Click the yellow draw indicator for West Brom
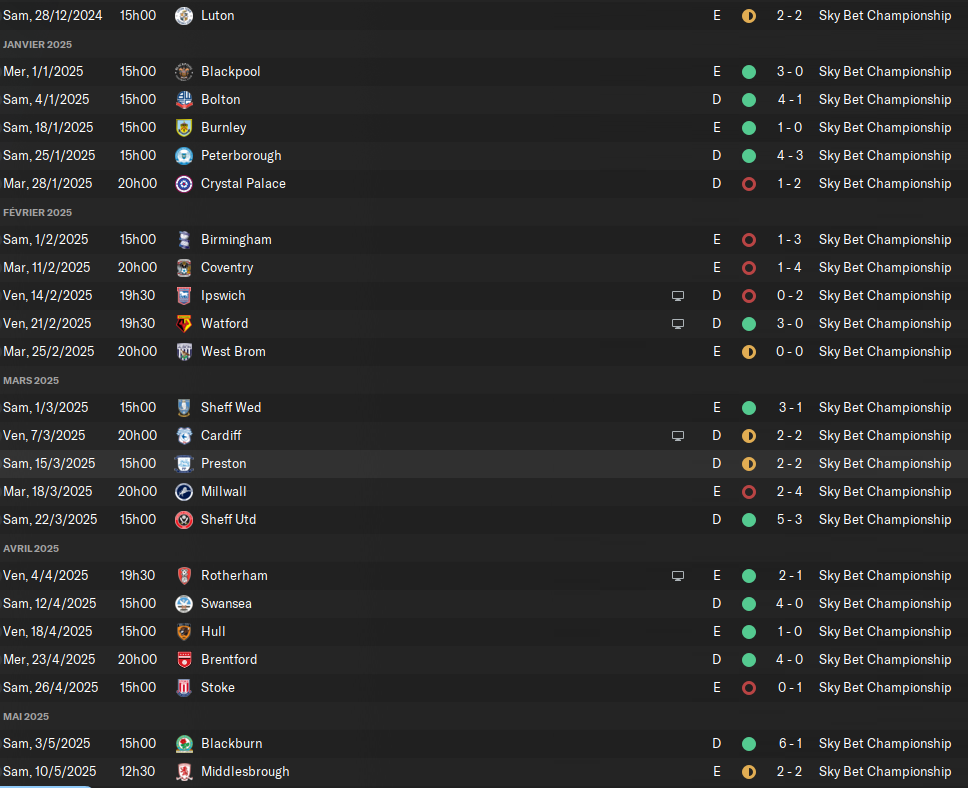Image resolution: width=968 pixels, height=788 pixels. (749, 352)
